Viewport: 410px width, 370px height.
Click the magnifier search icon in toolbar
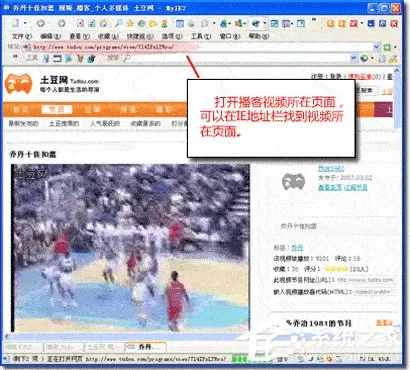pos(119,23)
